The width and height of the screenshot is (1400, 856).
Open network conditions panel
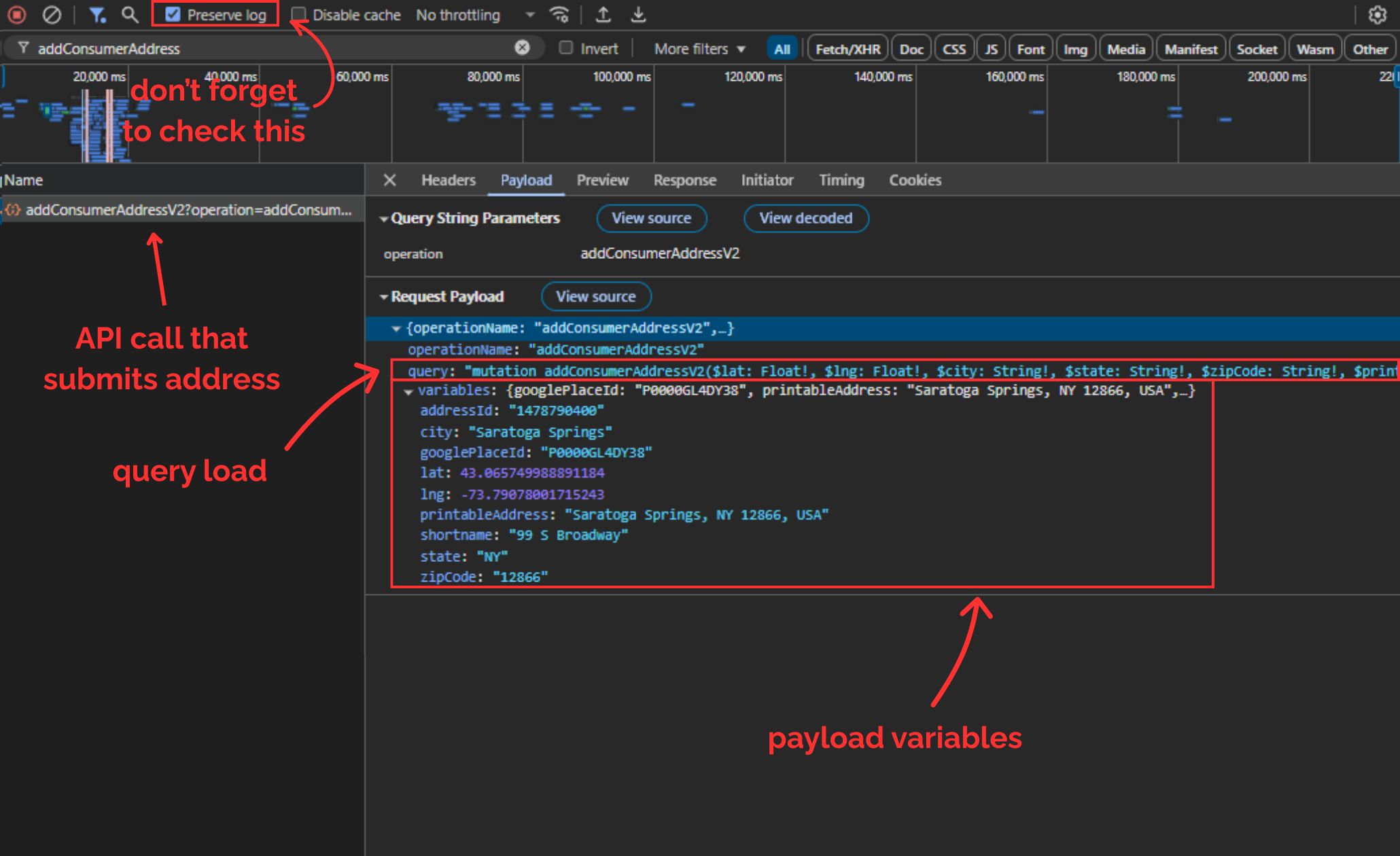click(559, 14)
